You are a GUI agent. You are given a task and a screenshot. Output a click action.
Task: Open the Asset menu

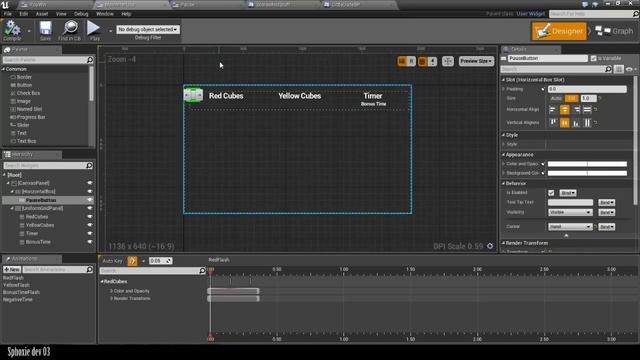click(42, 14)
